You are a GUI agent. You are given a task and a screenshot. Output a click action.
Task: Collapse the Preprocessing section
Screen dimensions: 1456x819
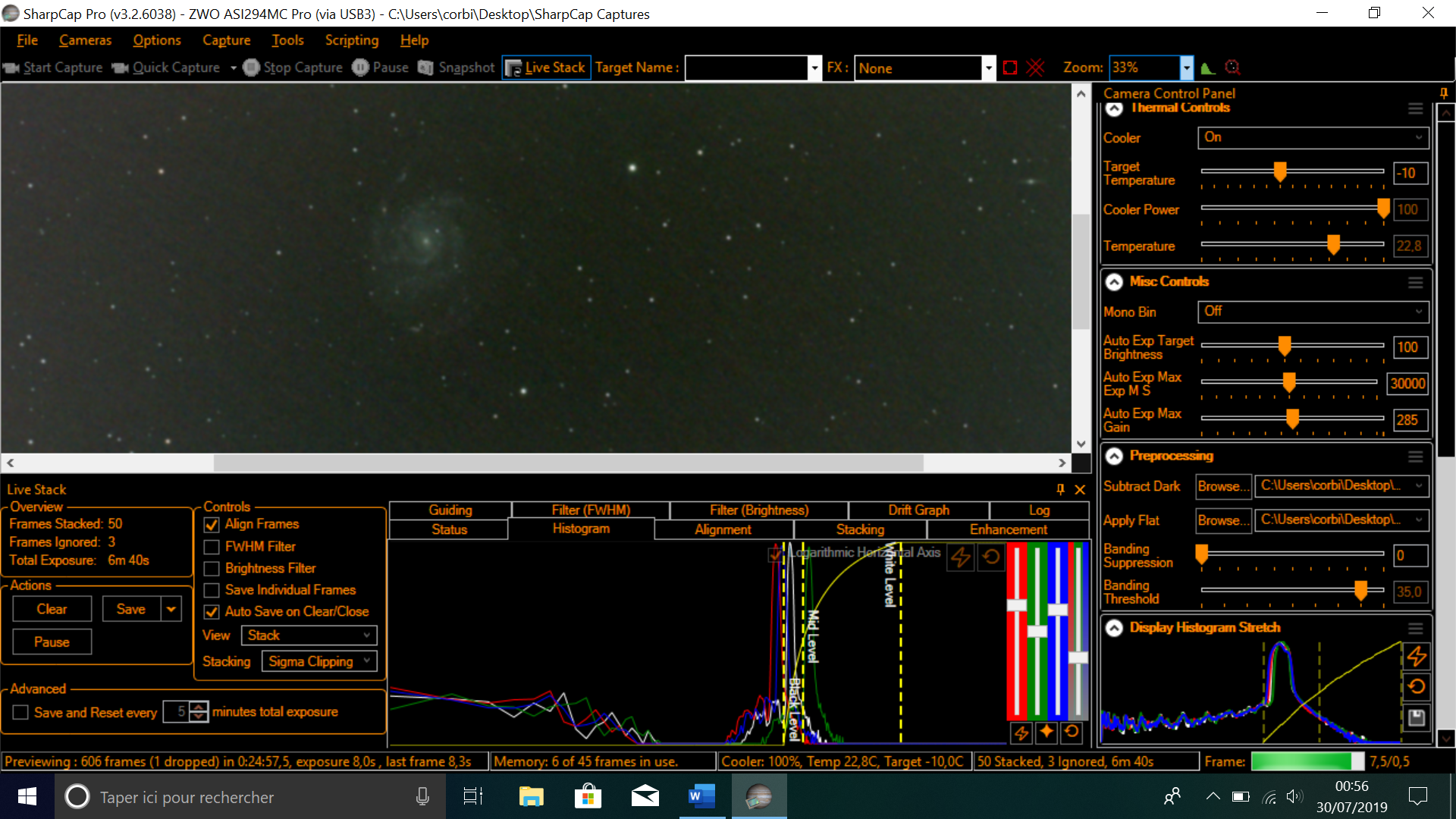tap(1114, 457)
